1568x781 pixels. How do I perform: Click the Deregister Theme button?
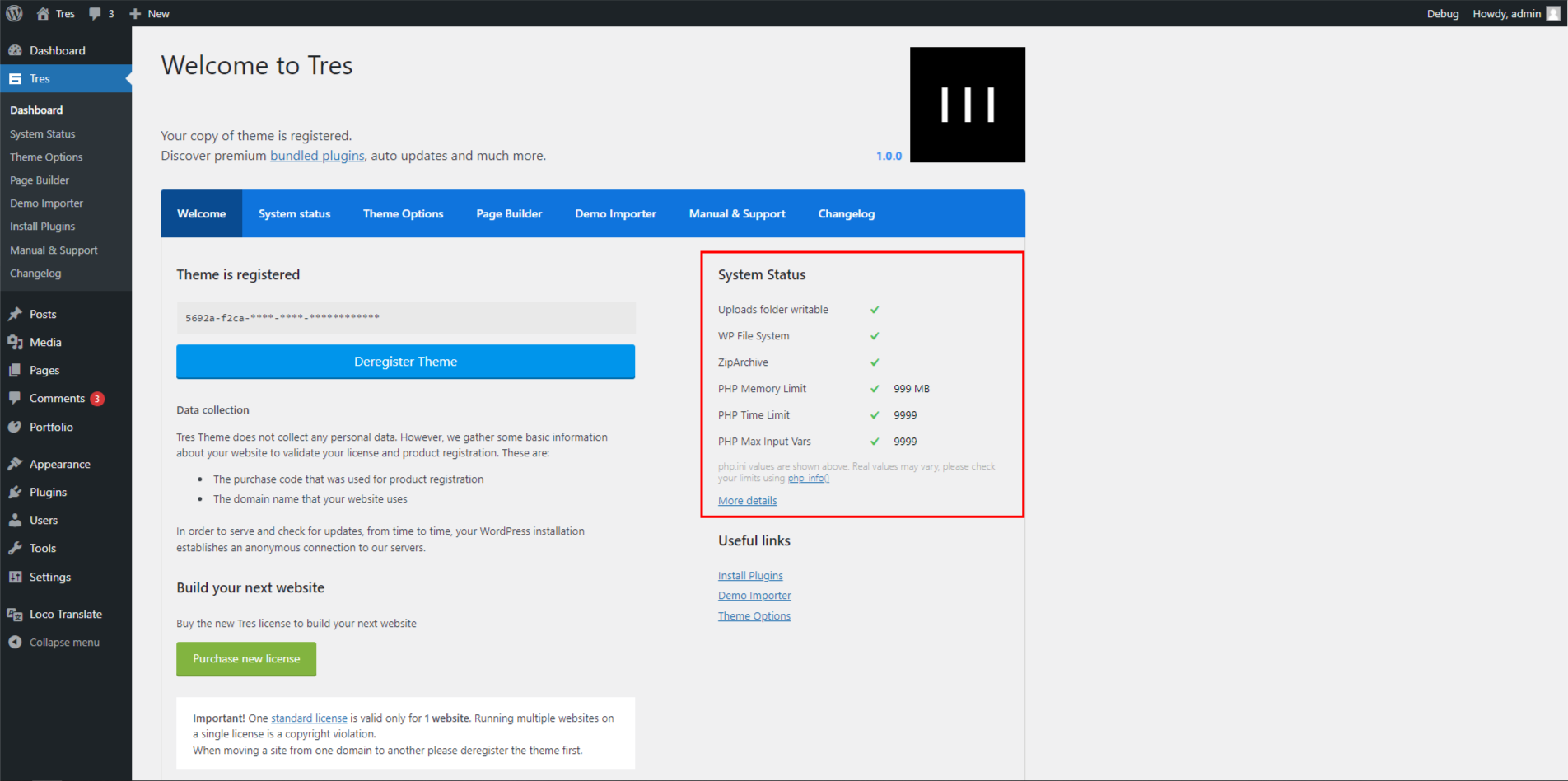[x=405, y=362]
